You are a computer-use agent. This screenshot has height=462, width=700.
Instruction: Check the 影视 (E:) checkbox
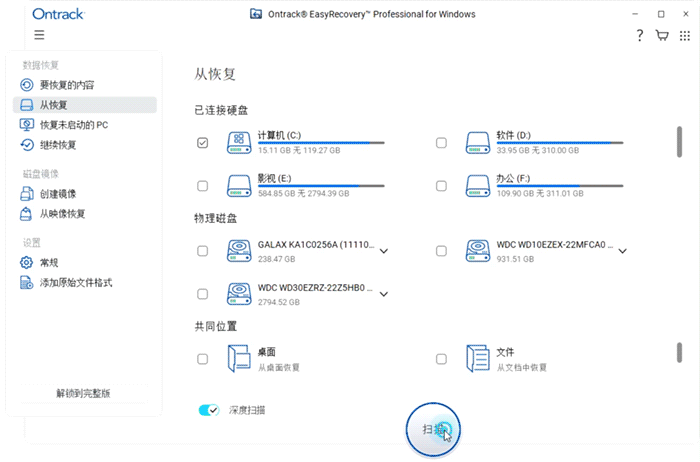tap(203, 186)
